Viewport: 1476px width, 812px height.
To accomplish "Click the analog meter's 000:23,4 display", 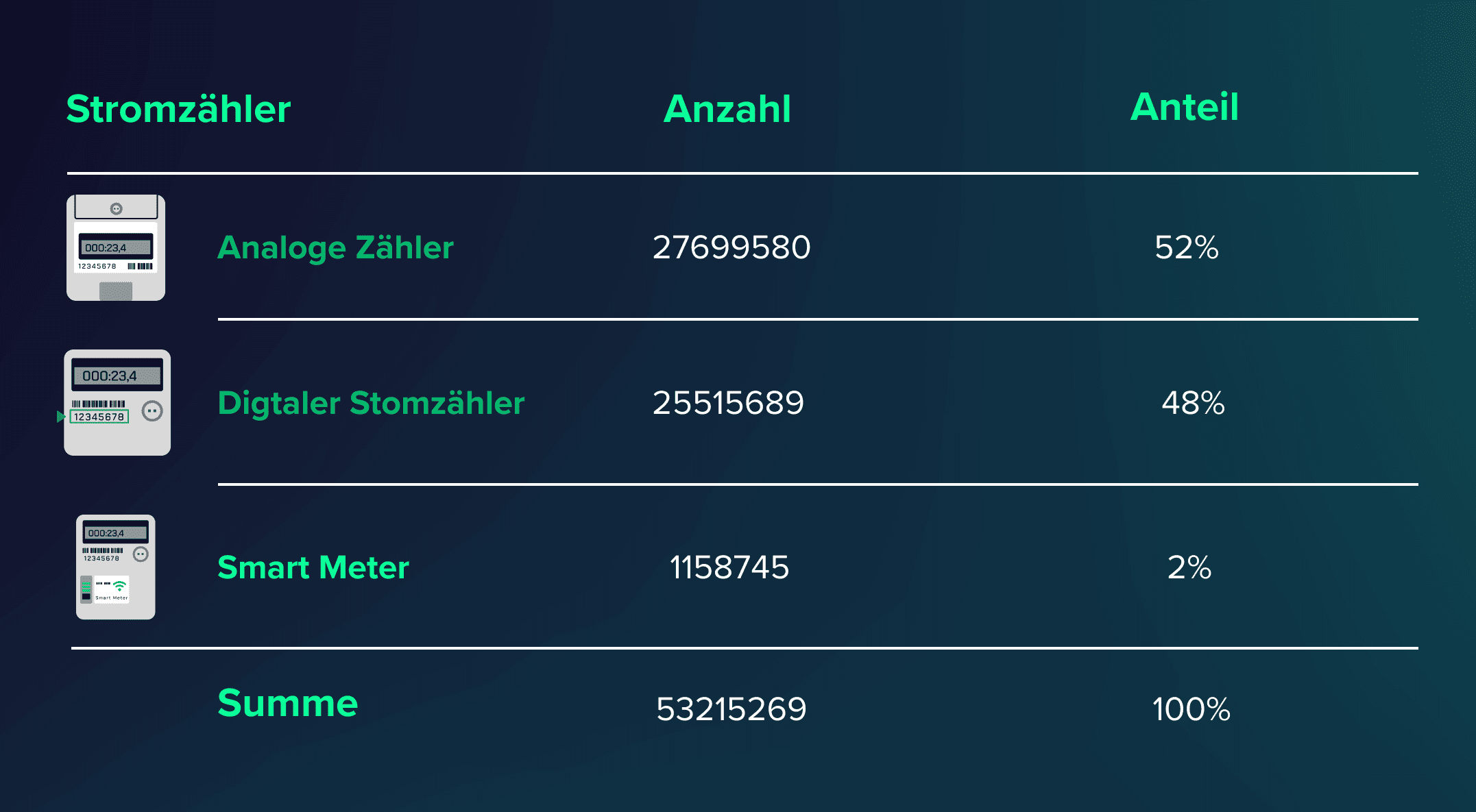I will pyautogui.click(x=115, y=247).
